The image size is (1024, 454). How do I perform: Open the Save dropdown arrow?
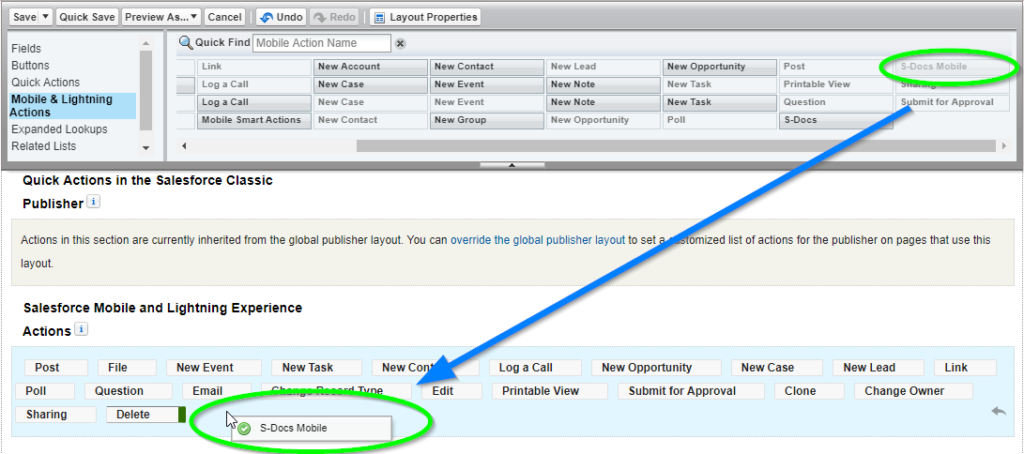coord(46,17)
